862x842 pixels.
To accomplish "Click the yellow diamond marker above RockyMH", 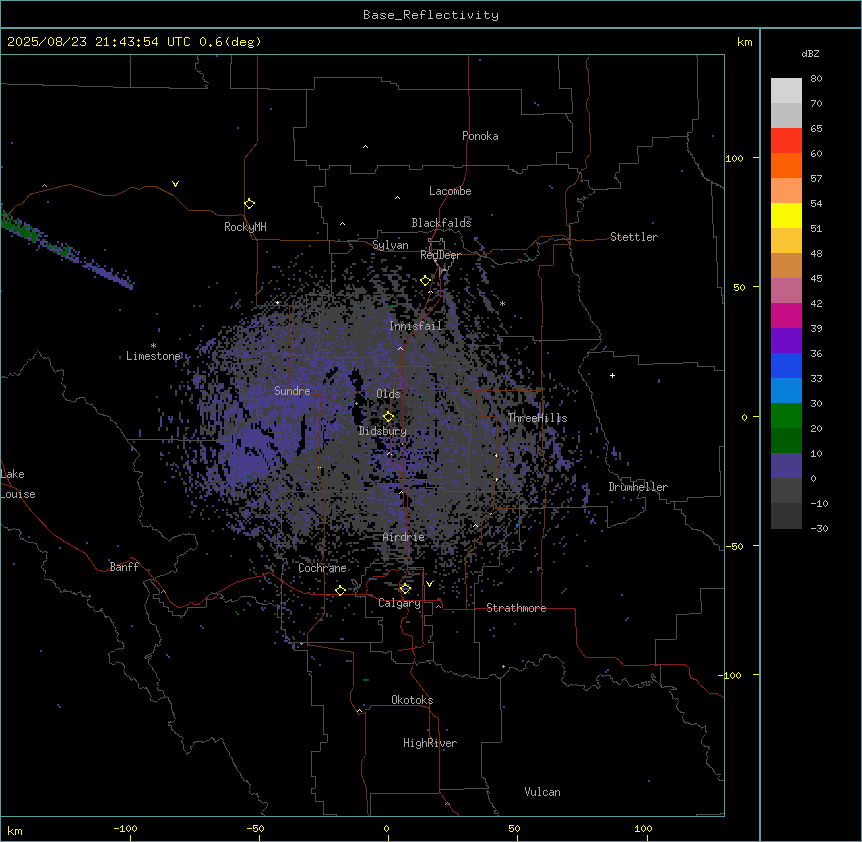I will [x=249, y=204].
